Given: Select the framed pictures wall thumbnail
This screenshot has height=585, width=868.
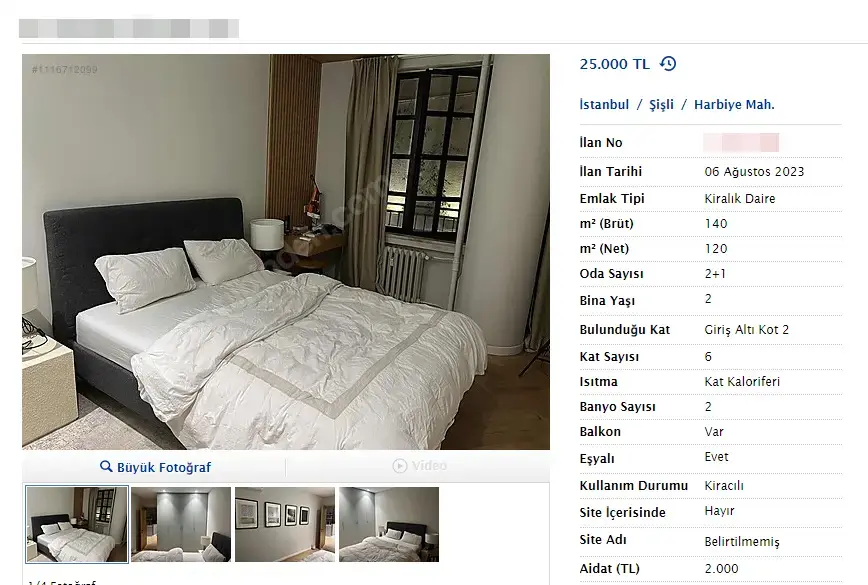Looking at the screenshot, I should 285,524.
